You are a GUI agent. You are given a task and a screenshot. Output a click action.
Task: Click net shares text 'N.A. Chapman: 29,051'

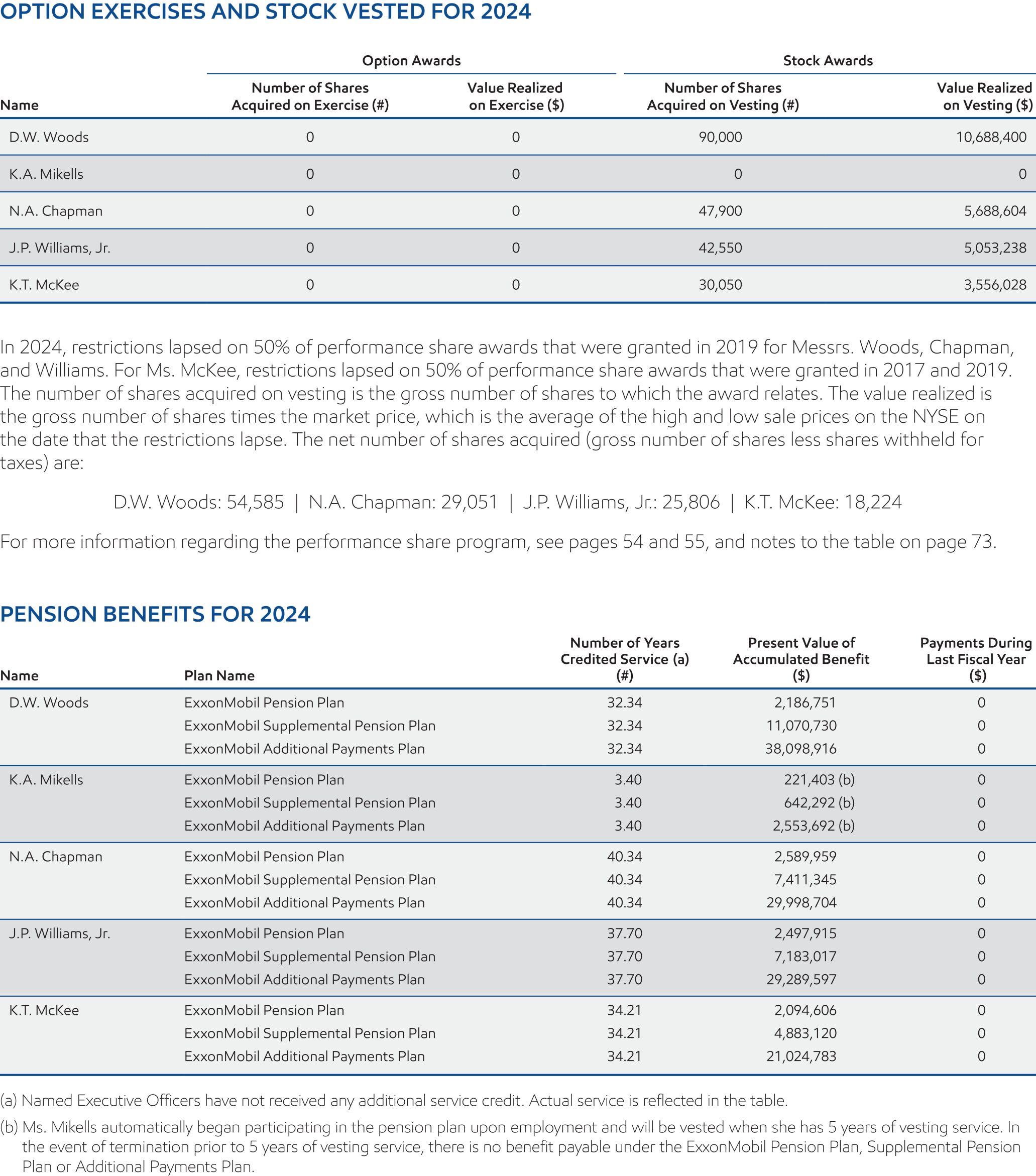pos(403,502)
